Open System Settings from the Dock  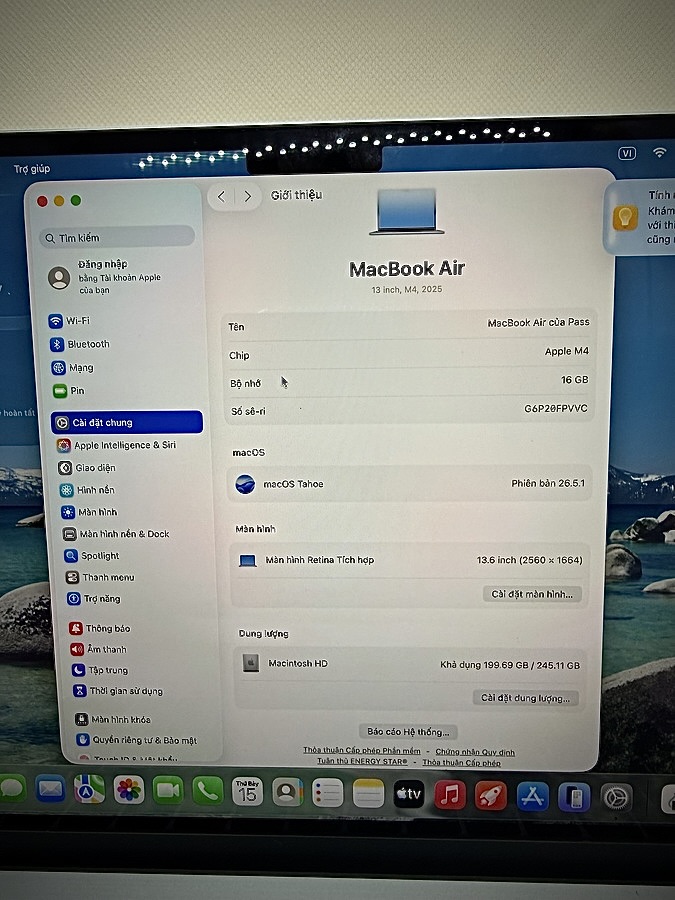(616, 797)
